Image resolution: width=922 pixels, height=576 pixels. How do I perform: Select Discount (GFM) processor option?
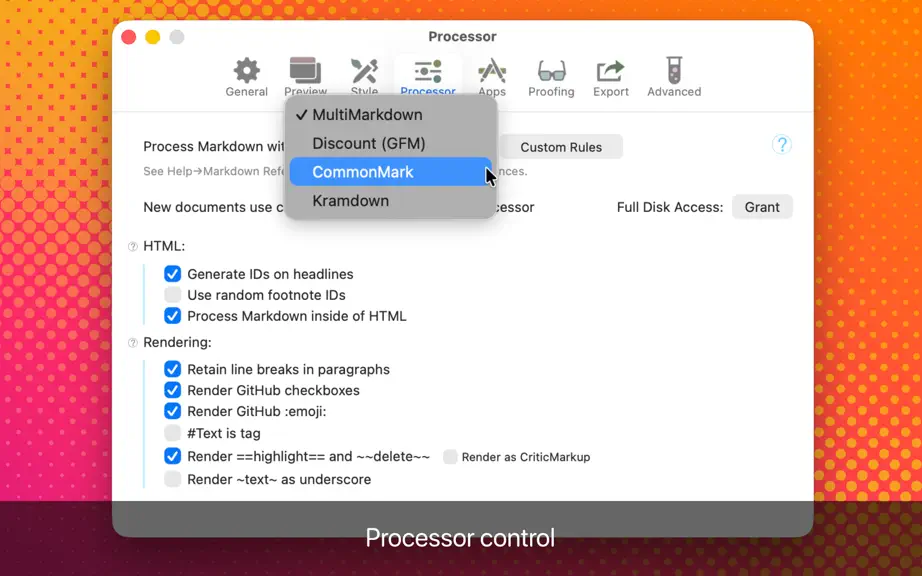coord(390,143)
